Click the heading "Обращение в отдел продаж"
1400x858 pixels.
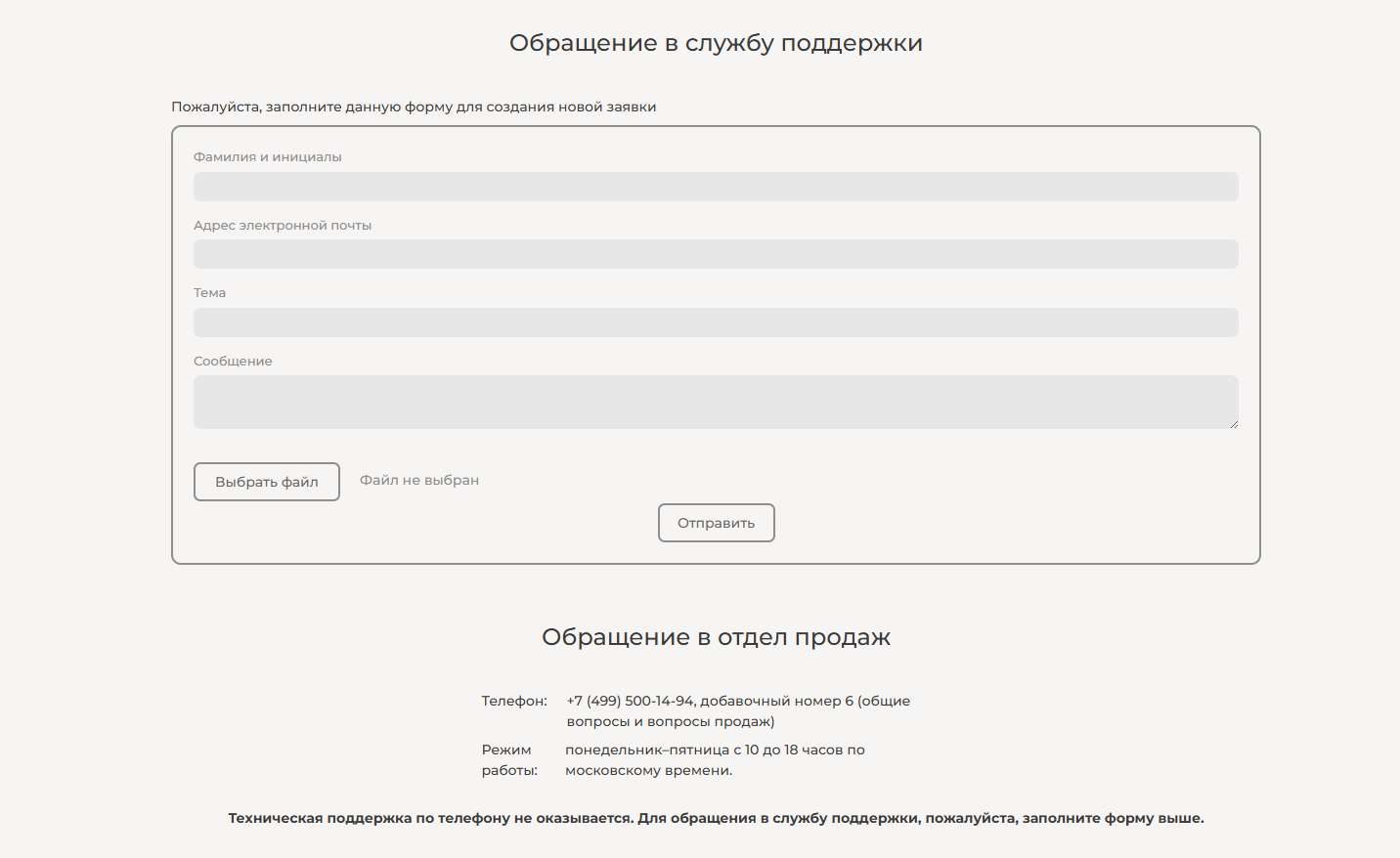point(717,636)
